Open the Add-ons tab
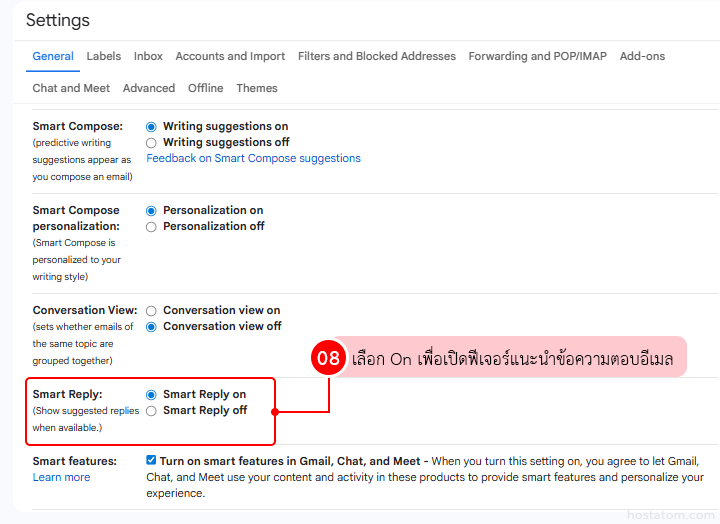This screenshot has width=720, height=524. (x=642, y=56)
